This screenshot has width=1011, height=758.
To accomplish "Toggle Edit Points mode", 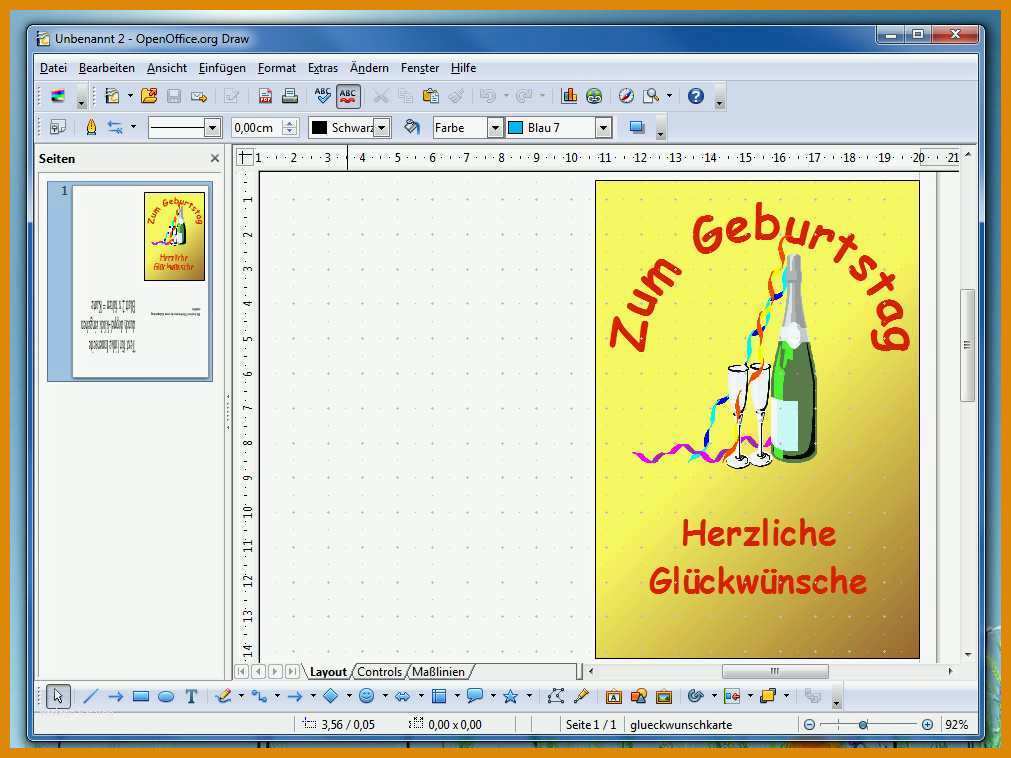I will click(556, 696).
